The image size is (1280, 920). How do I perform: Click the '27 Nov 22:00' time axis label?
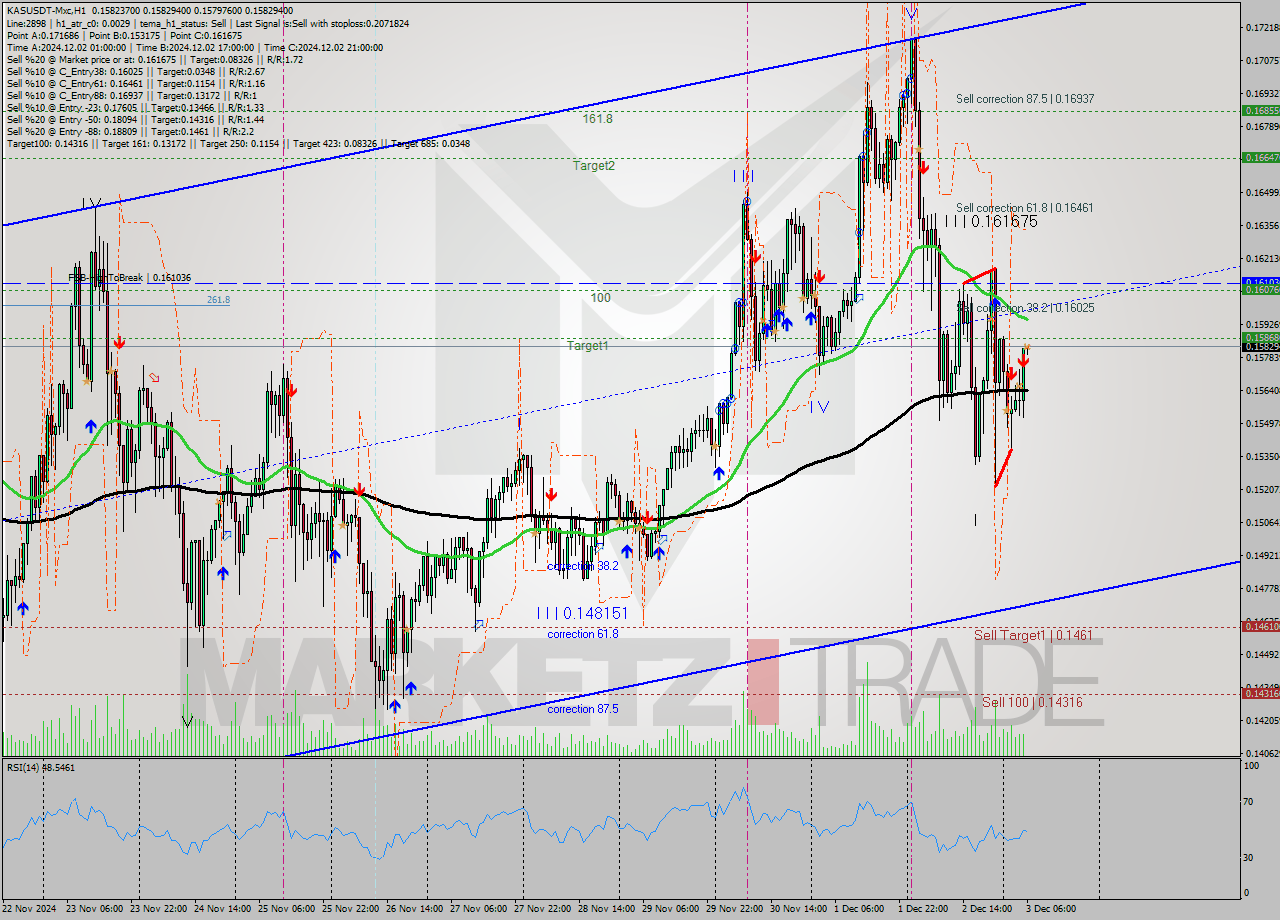(545, 909)
